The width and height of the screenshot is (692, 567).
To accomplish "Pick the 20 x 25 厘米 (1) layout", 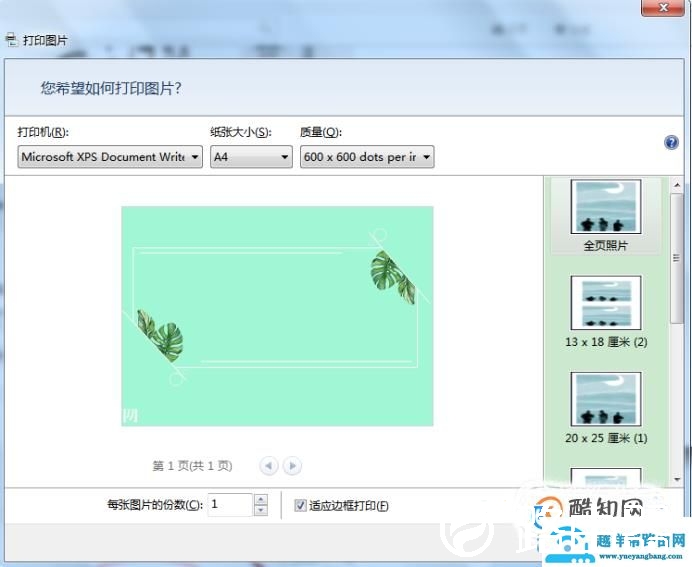I will click(605, 408).
